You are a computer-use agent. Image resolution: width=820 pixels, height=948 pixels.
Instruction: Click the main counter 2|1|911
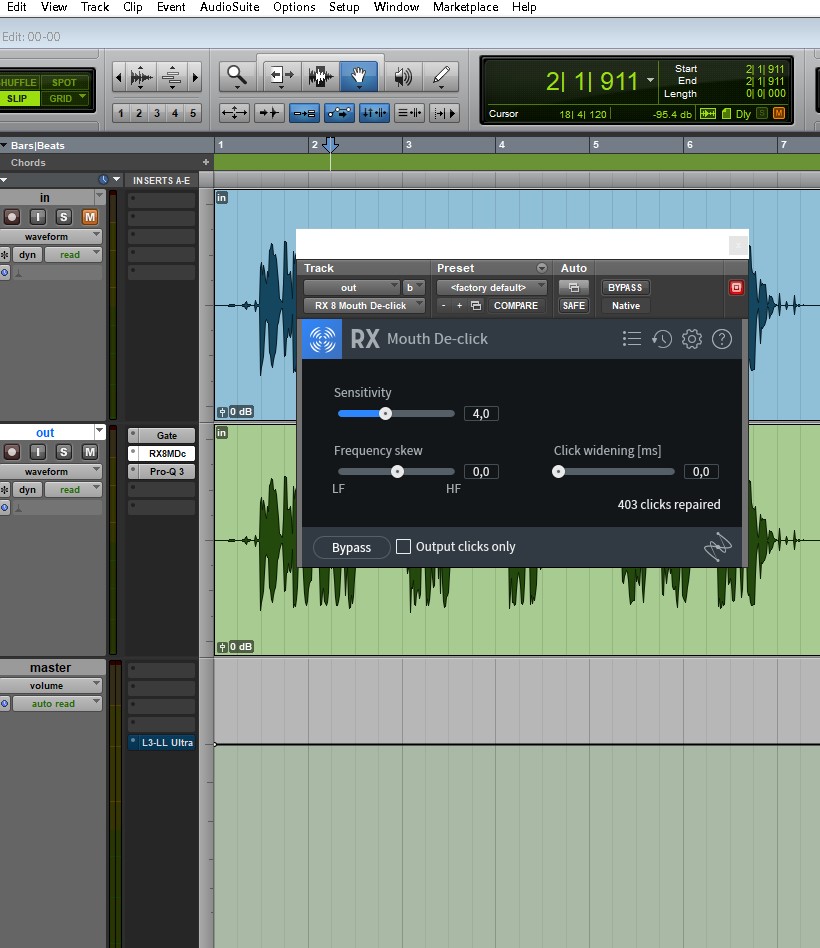592,81
